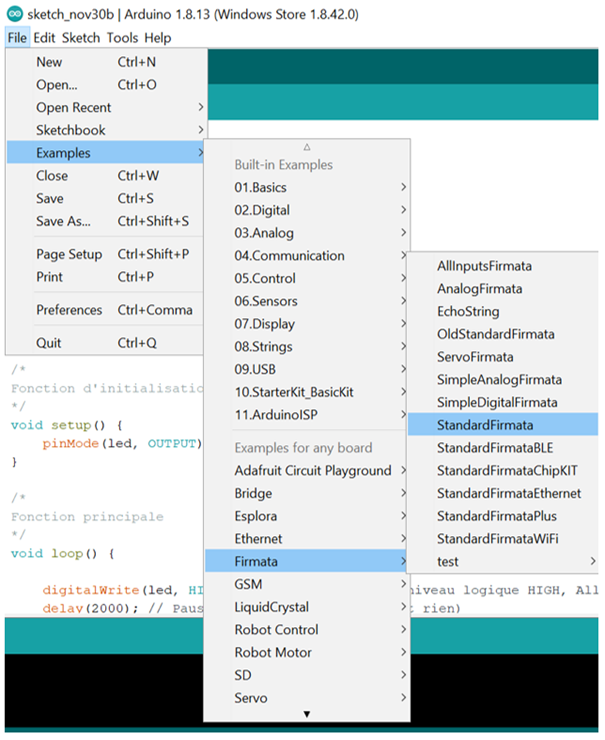Expand the 01.Basics examples submenu
This screenshot has width=605, height=740.
(x=260, y=187)
